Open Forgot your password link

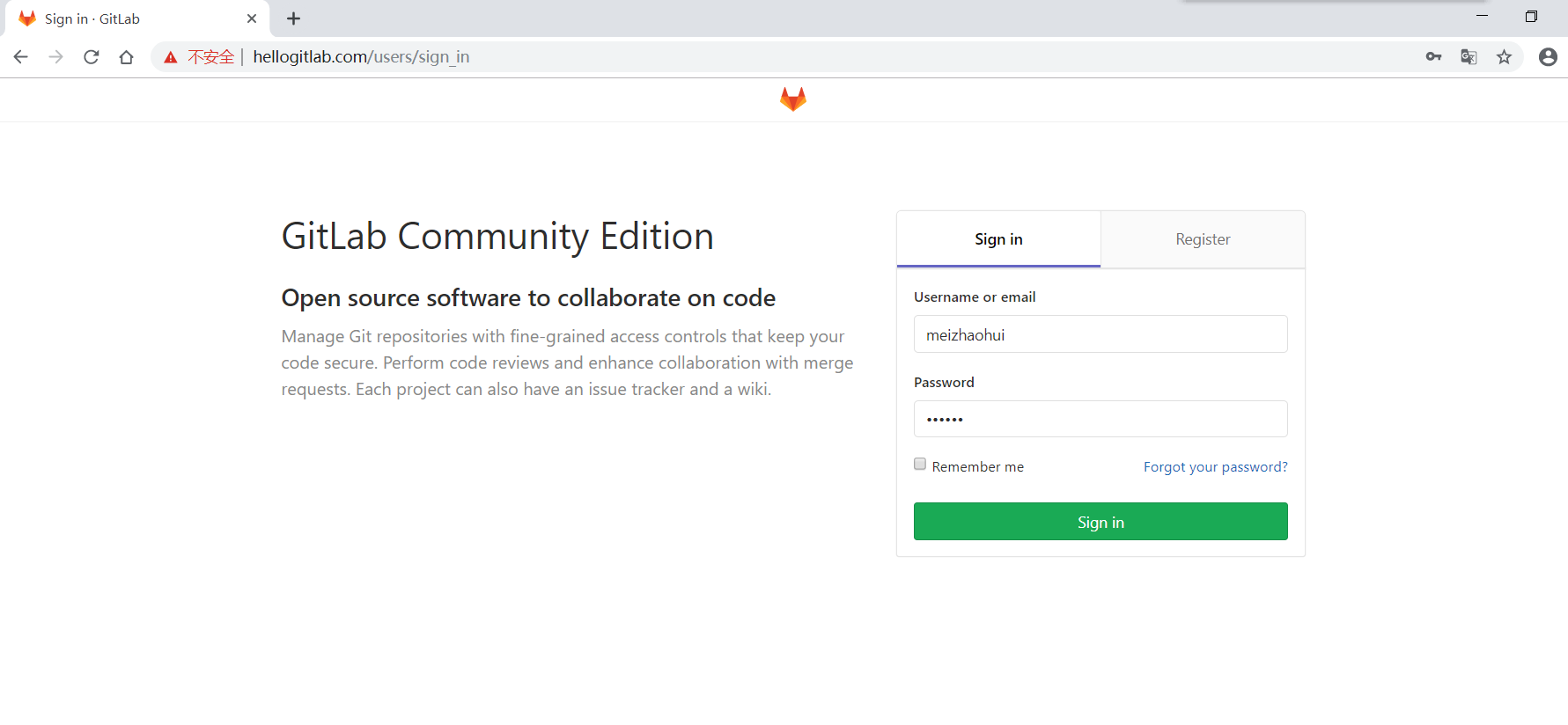[x=1215, y=466]
